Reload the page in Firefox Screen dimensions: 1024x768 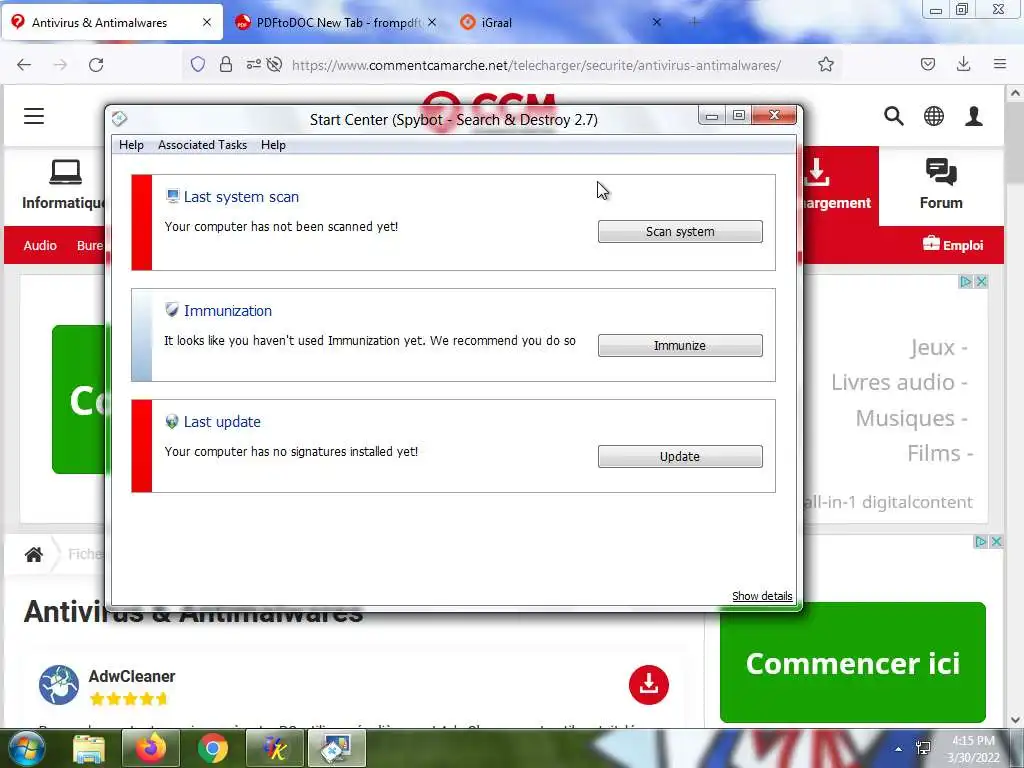tap(96, 65)
